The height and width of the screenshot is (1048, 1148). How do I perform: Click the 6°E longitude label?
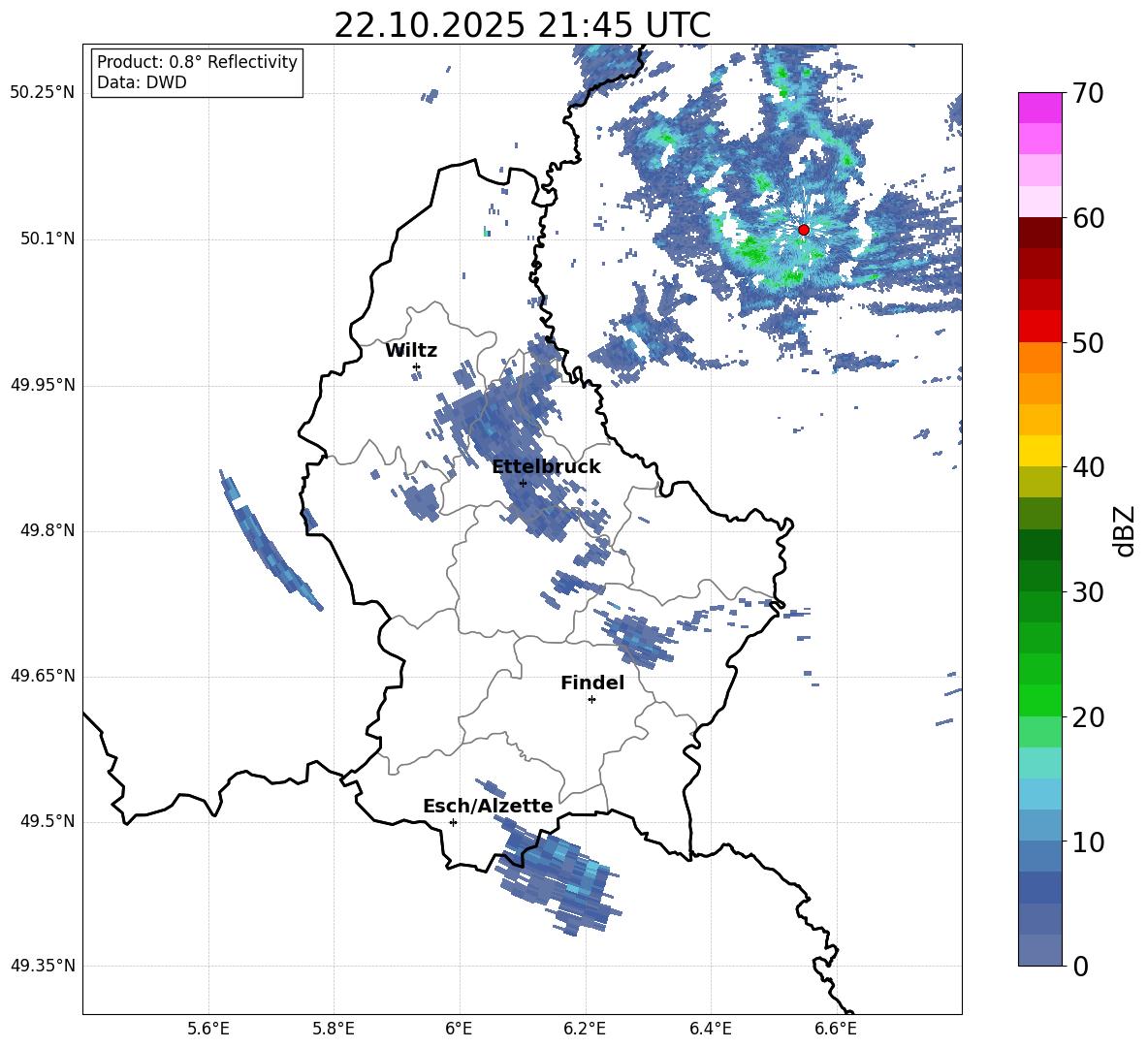point(459,1030)
